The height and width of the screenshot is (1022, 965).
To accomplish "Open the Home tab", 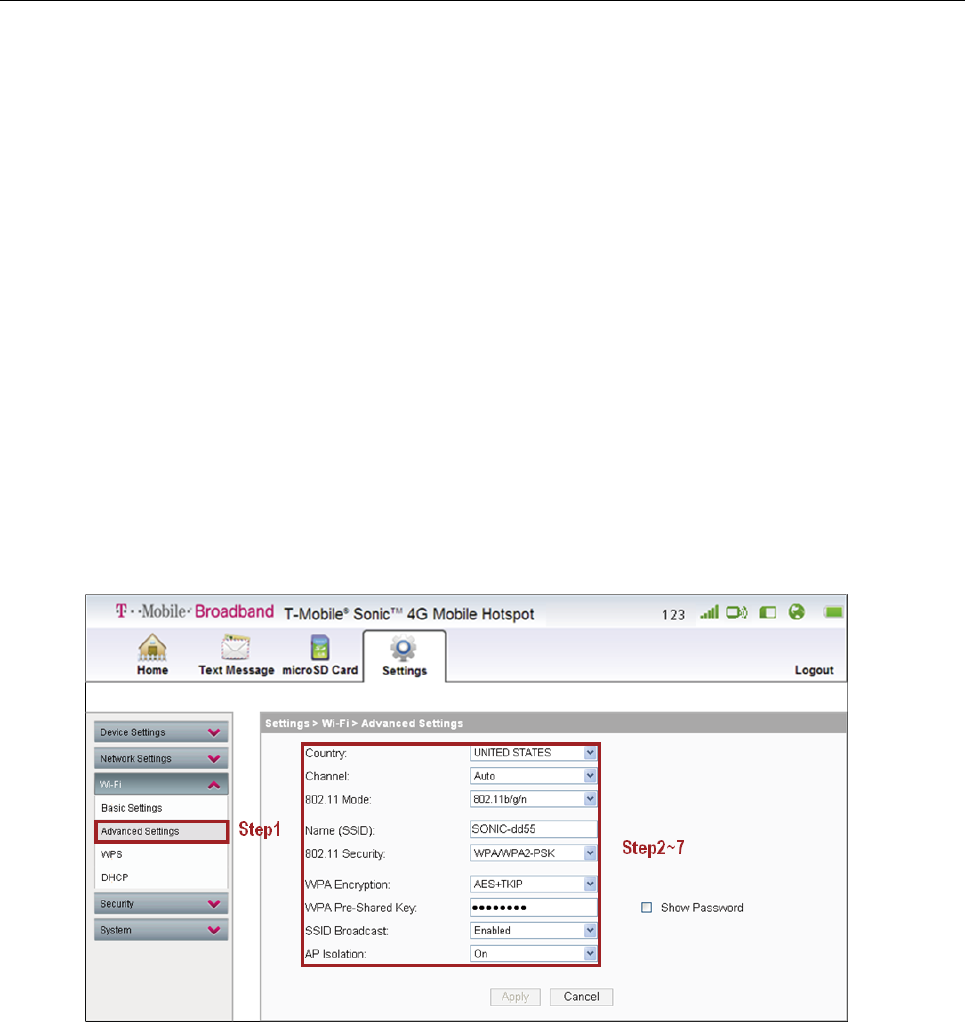I will tap(152, 656).
